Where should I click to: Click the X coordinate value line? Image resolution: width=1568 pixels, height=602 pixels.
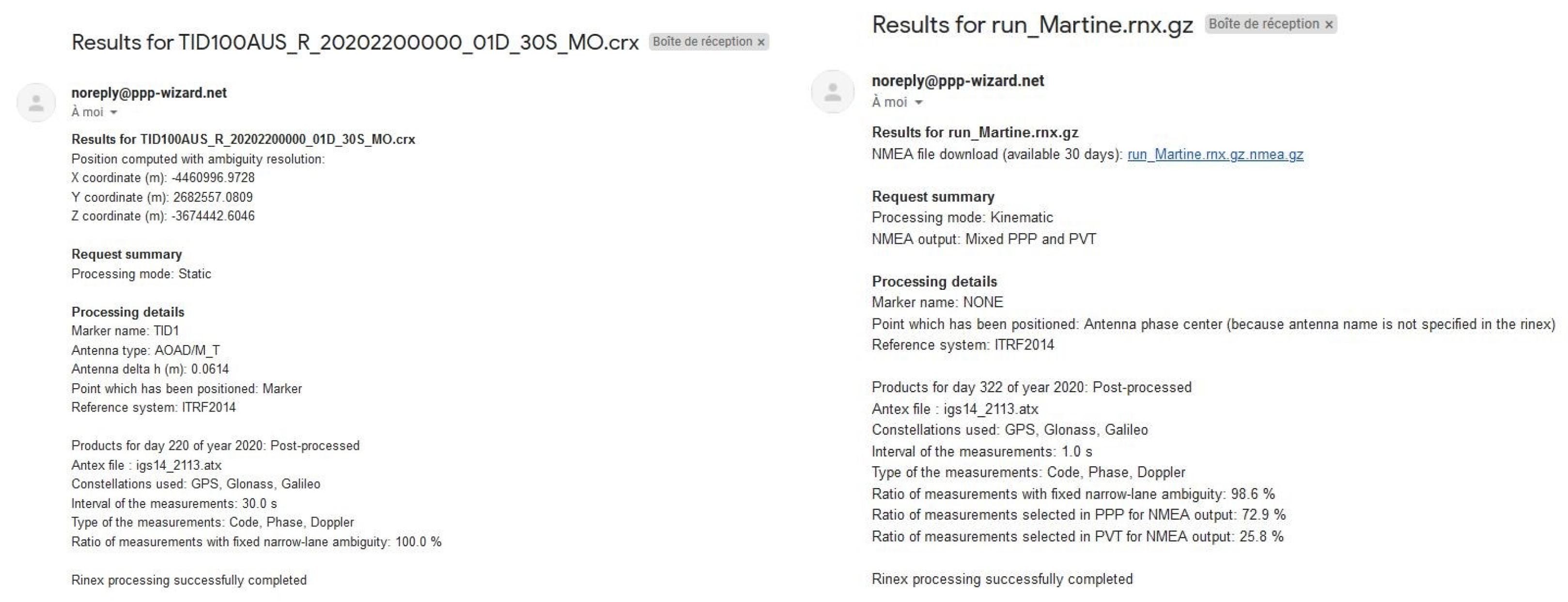(163, 177)
